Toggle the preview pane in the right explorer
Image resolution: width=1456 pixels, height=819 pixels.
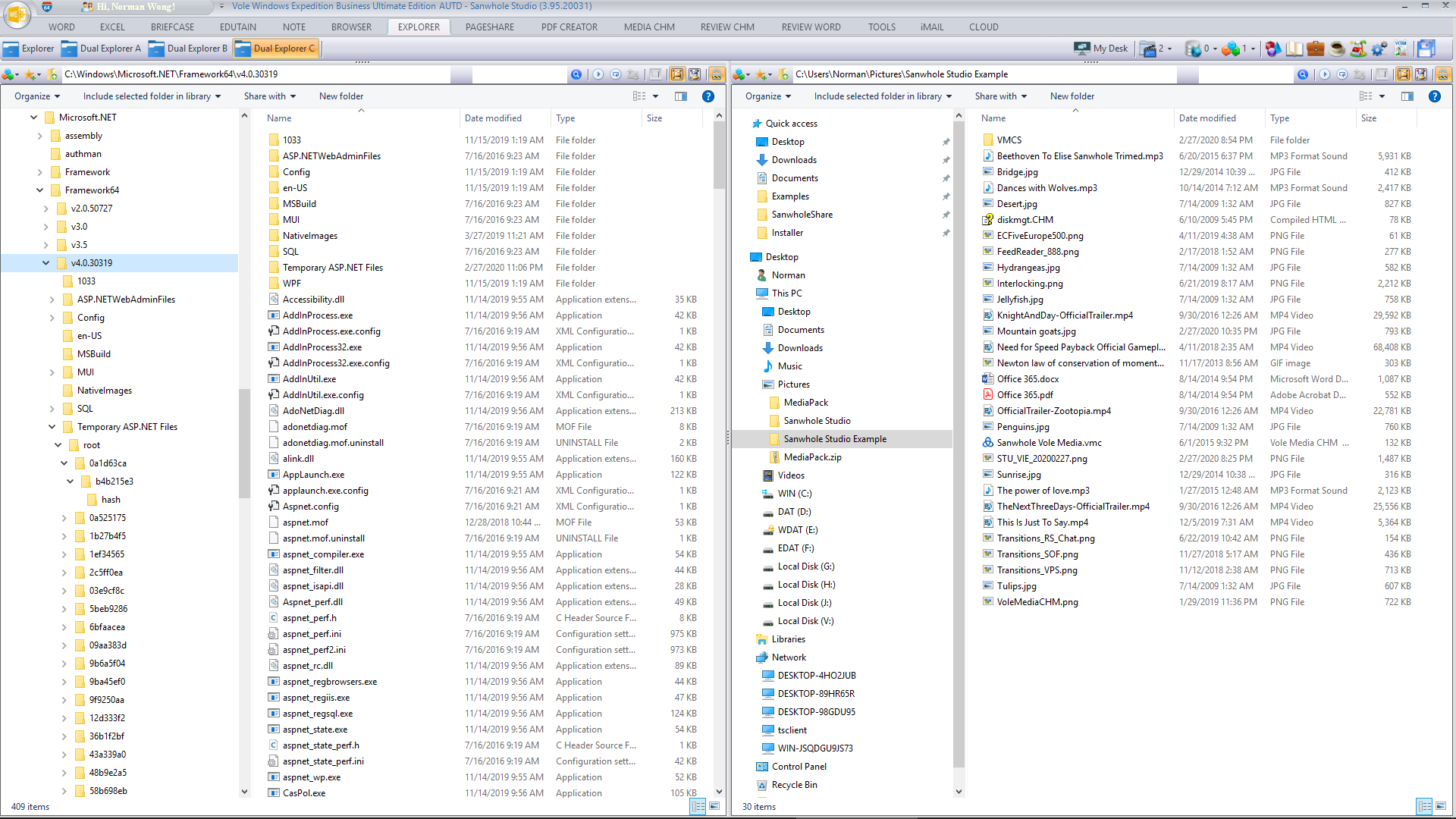coord(1407,96)
